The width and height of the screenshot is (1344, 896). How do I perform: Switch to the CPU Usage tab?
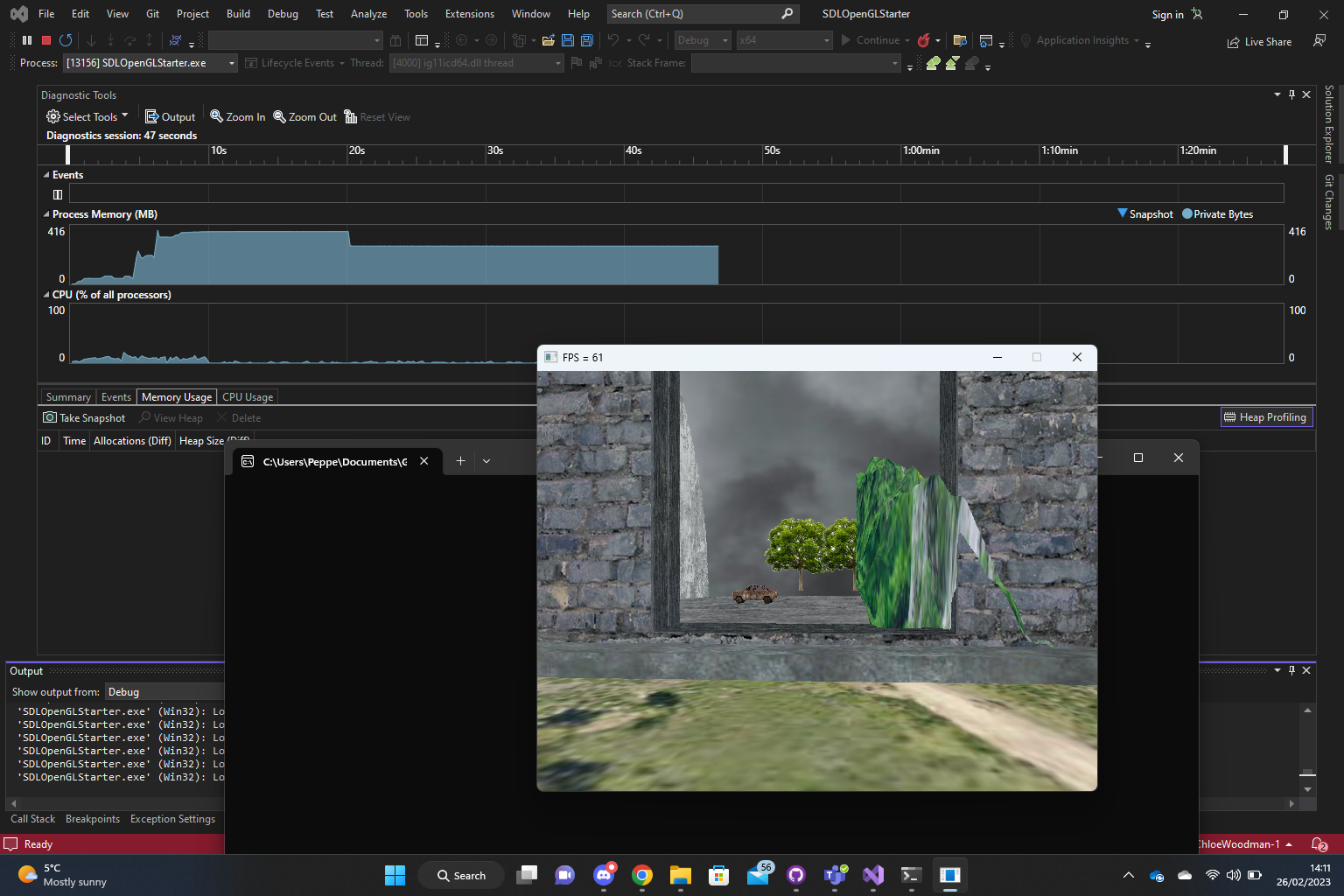pyautogui.click(x=248, y=397)
